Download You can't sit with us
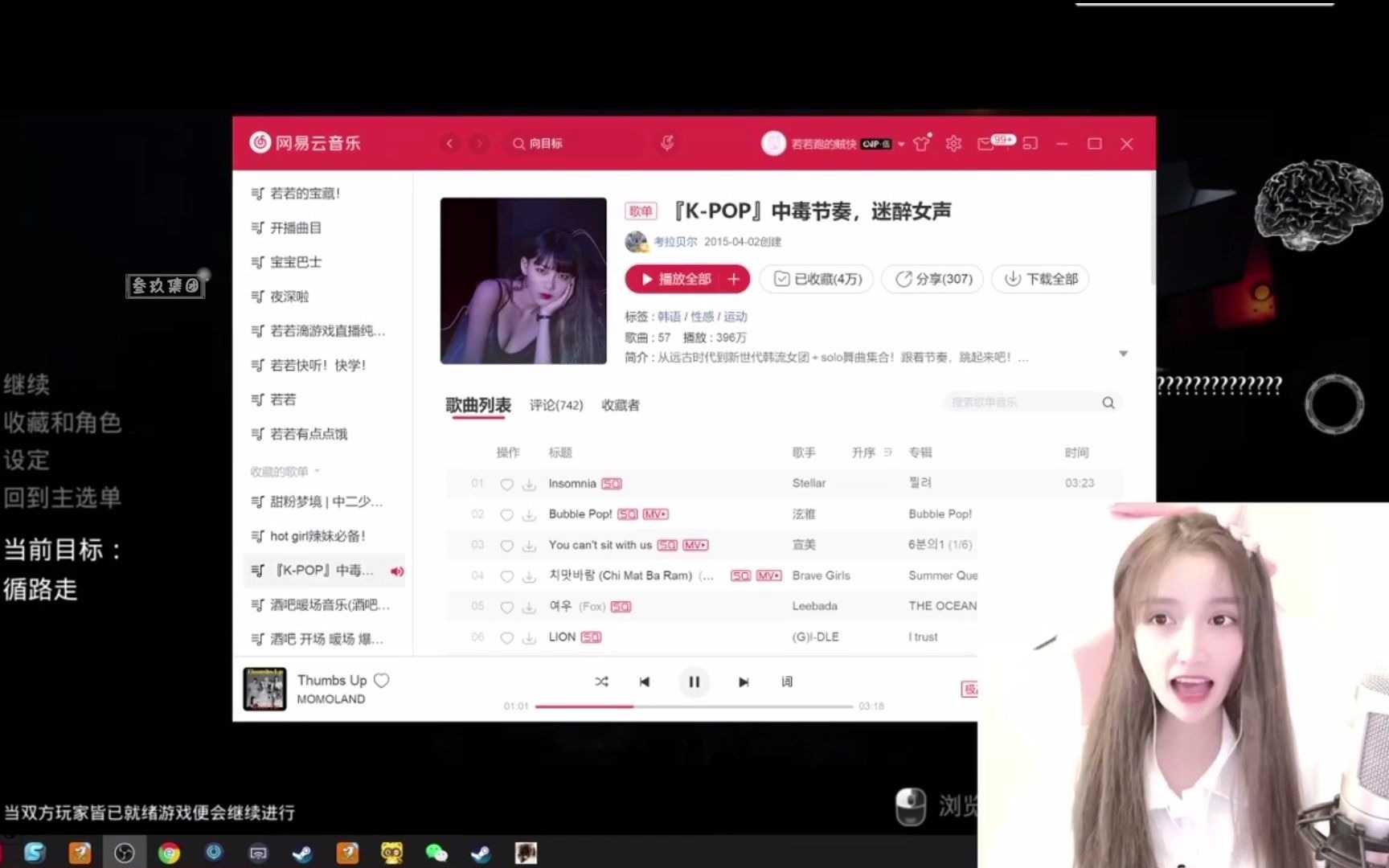Viewport: 1389px width, 868px height. click(x=529, y=545)
